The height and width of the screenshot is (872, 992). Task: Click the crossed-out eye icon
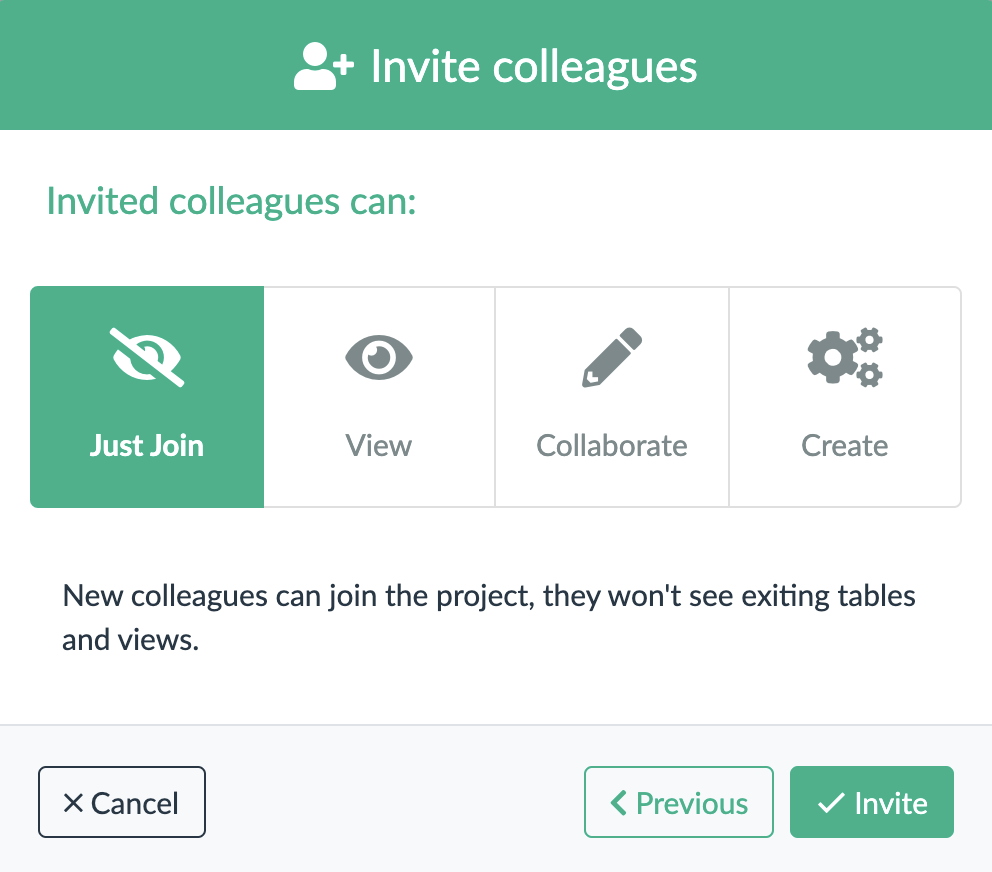(x=147, y=358)
